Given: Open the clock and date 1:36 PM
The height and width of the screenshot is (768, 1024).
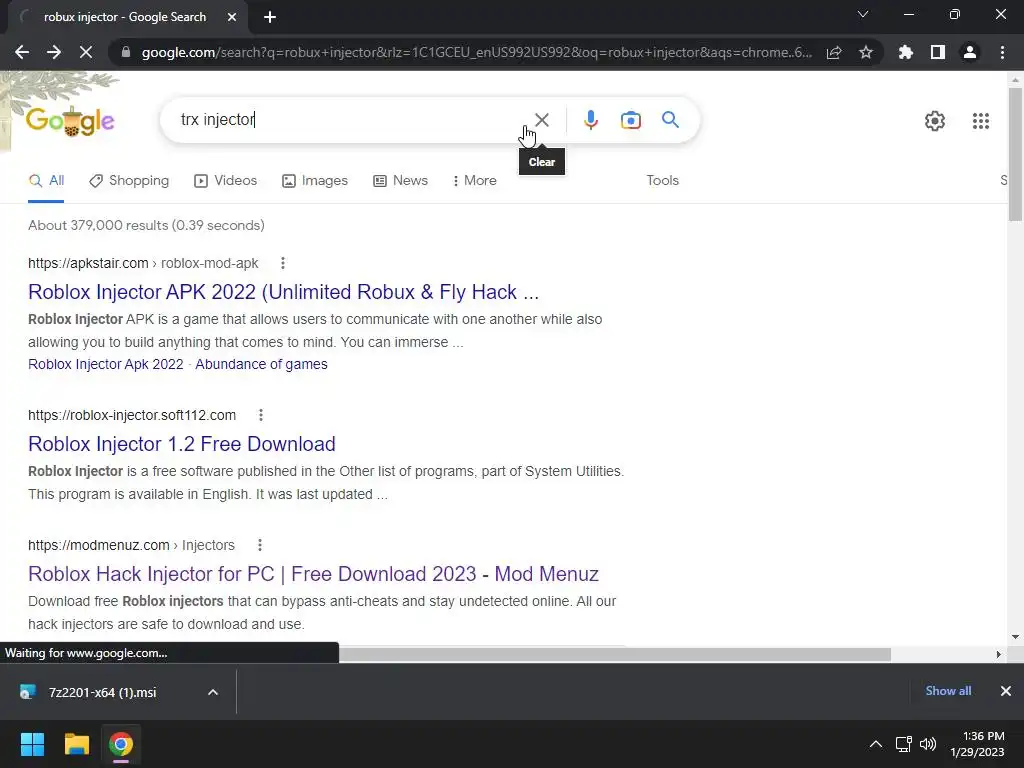Looking at the screenshot, I should [978, 744].
